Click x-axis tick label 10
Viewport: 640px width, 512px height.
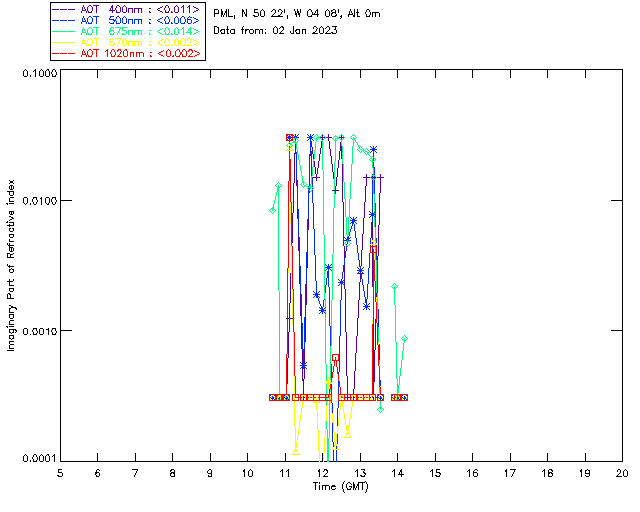(x=247, y=473)
